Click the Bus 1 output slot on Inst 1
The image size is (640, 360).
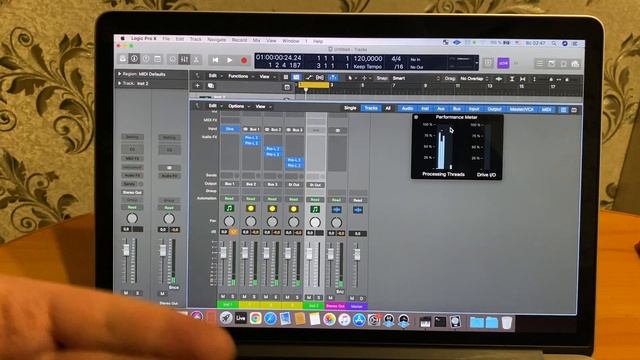tap(229, 184)
